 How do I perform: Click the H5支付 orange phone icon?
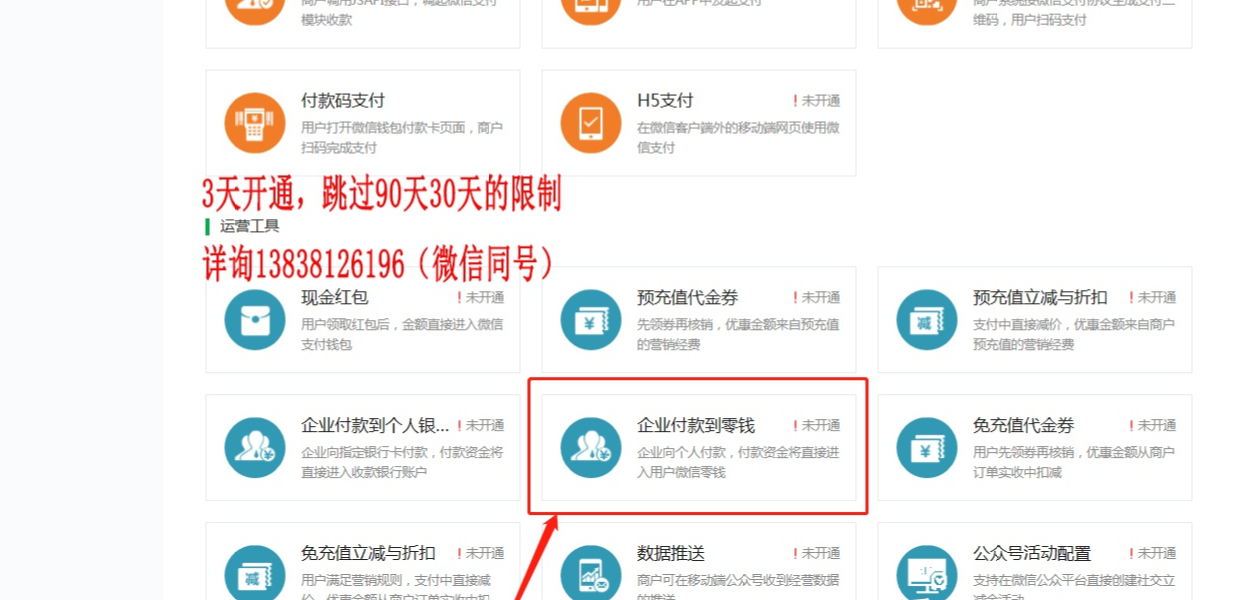pyautogui.click(x=591, y=123)
